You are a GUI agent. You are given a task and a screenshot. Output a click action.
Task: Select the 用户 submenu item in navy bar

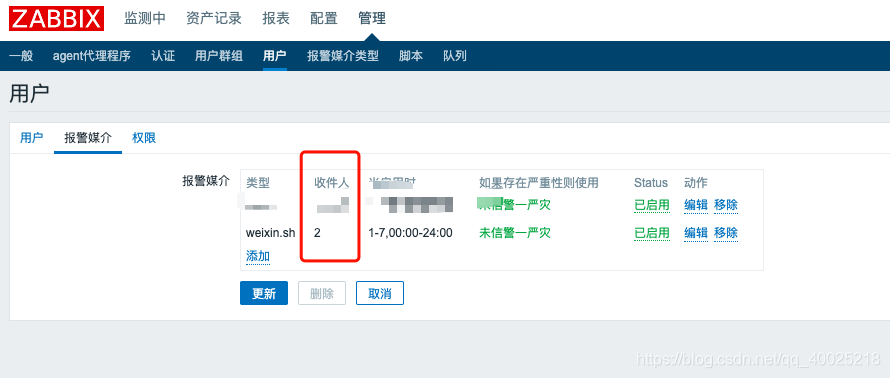pos(275,56)
